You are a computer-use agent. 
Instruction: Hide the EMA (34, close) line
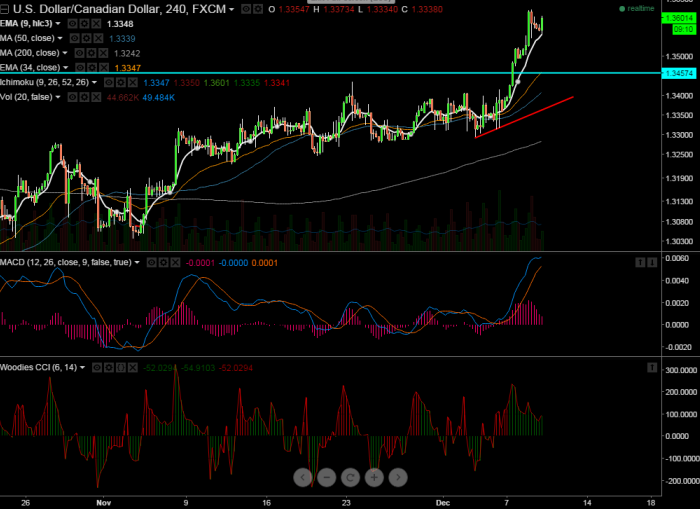coord(80,68)
